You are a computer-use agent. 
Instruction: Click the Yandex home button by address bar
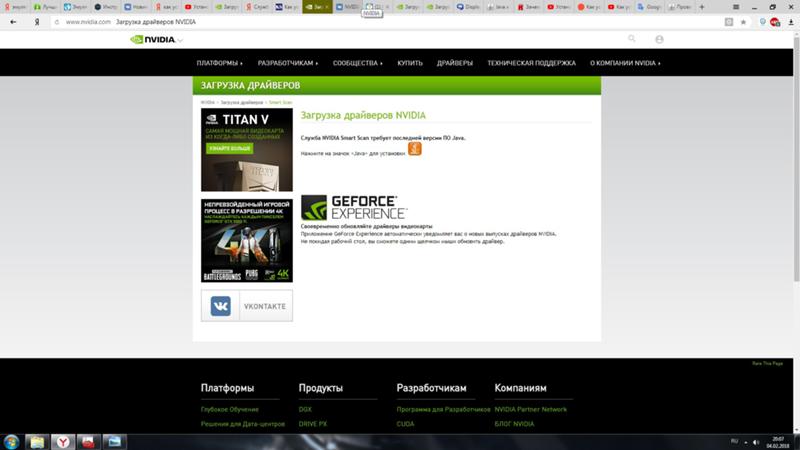(37, 22)
